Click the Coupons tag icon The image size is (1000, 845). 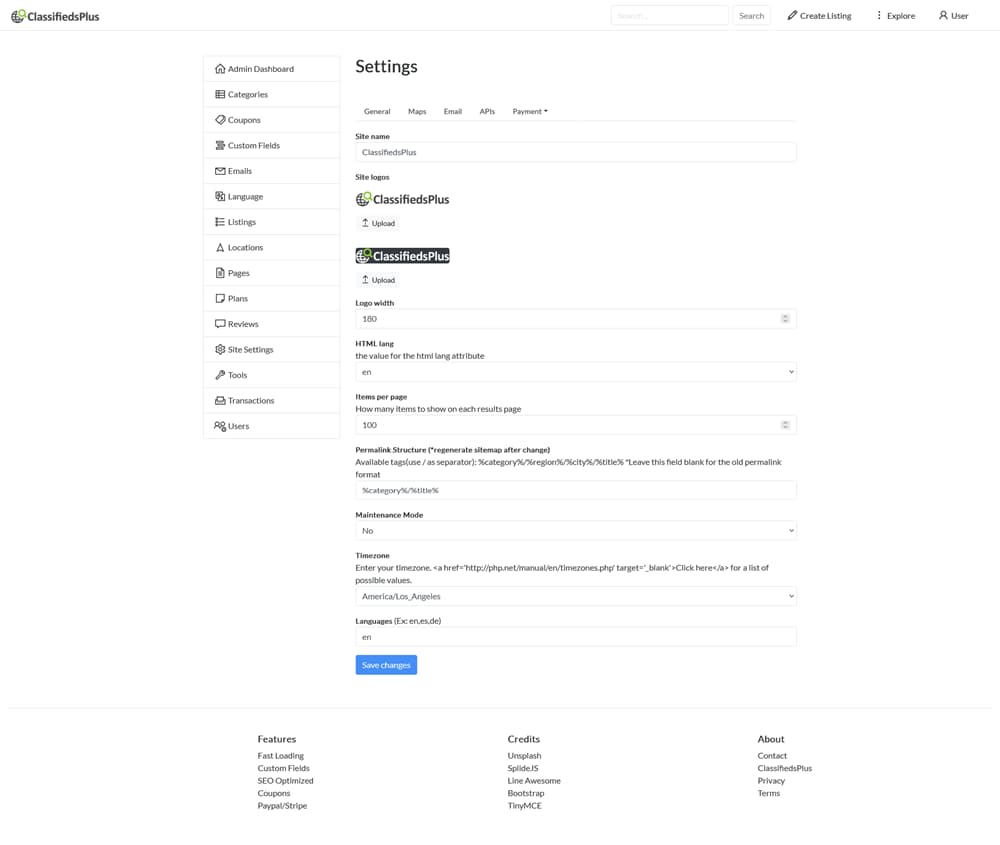pyautogui.click(x=220, y=120)
